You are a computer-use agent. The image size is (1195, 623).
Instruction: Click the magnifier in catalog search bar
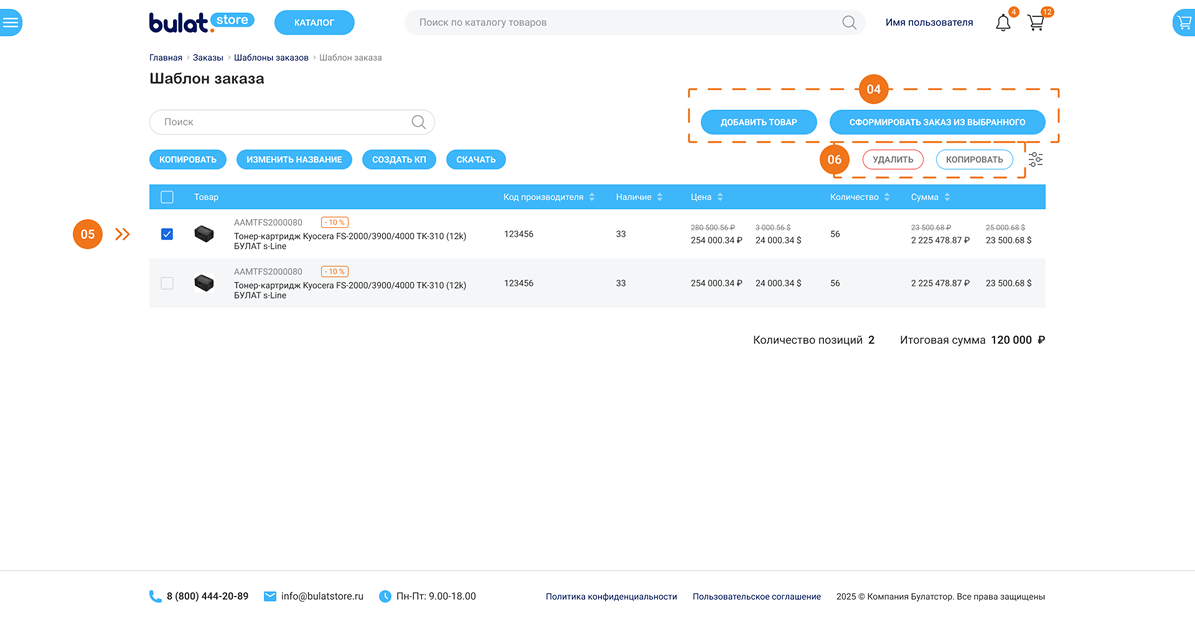coord(849,22)
